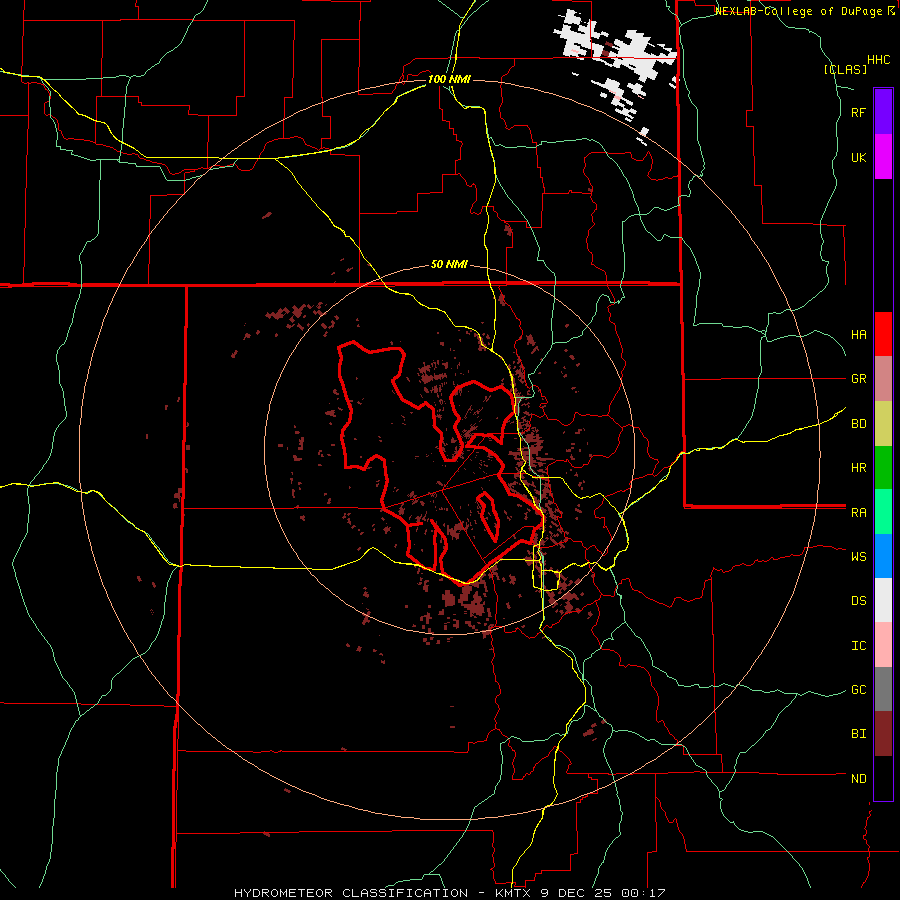Click the white DS legend color block
Image resolution: width=900 pixels, height=900 pixels.
tap(883, 600)
